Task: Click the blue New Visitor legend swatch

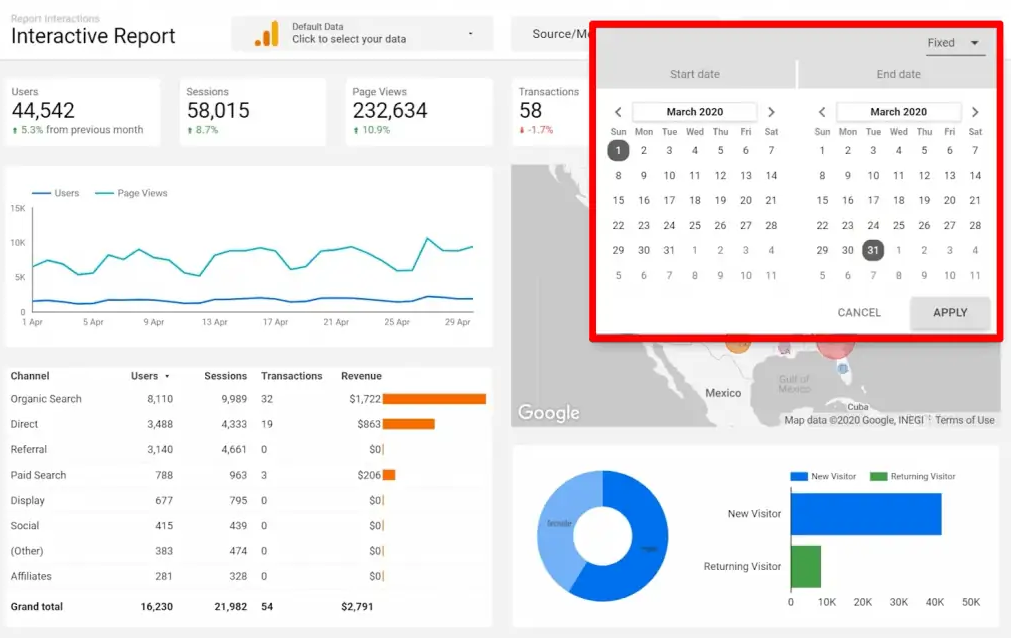Action: point(798,477)
